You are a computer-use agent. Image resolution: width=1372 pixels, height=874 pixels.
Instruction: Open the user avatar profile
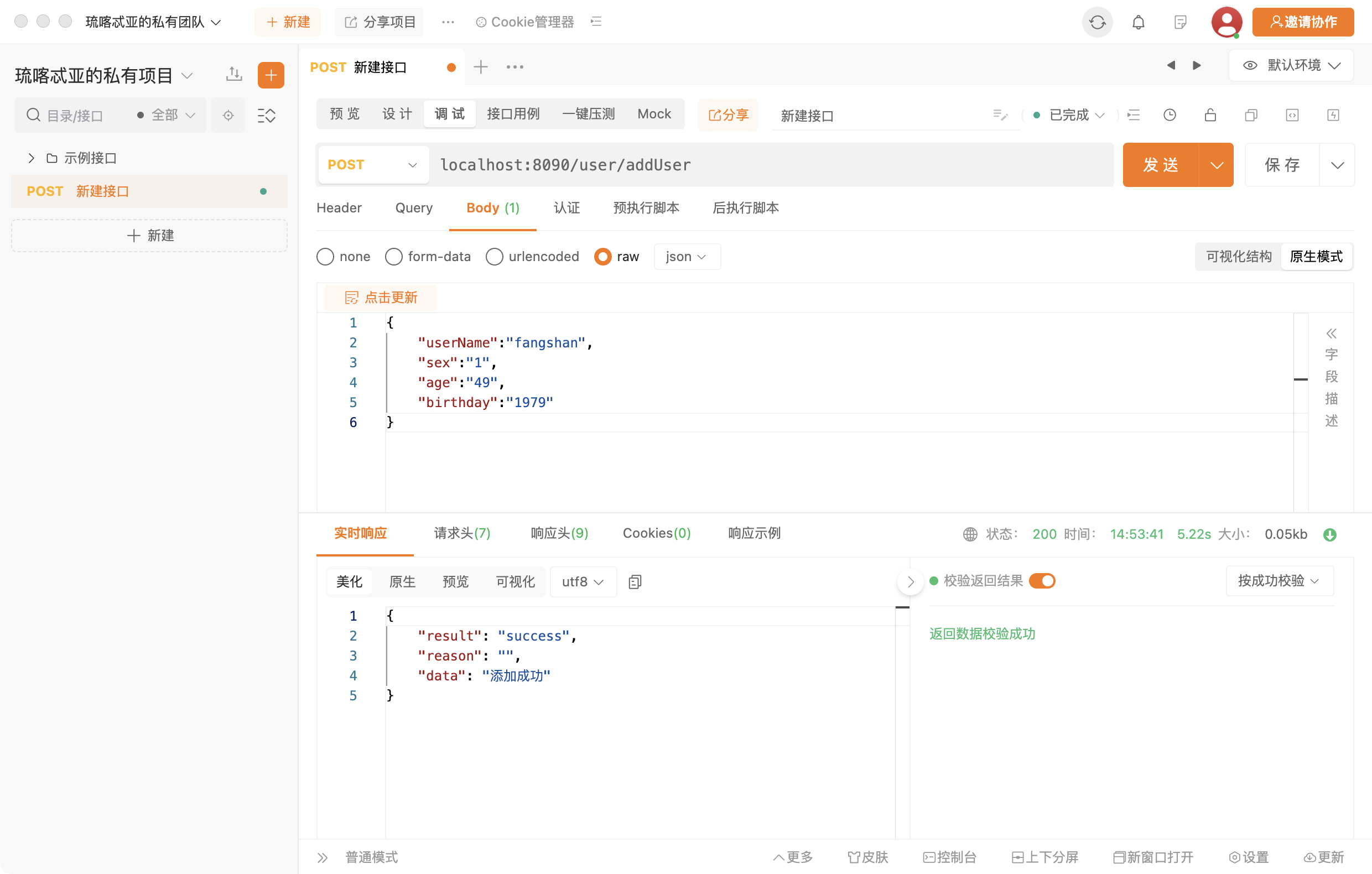point(1226,22)
